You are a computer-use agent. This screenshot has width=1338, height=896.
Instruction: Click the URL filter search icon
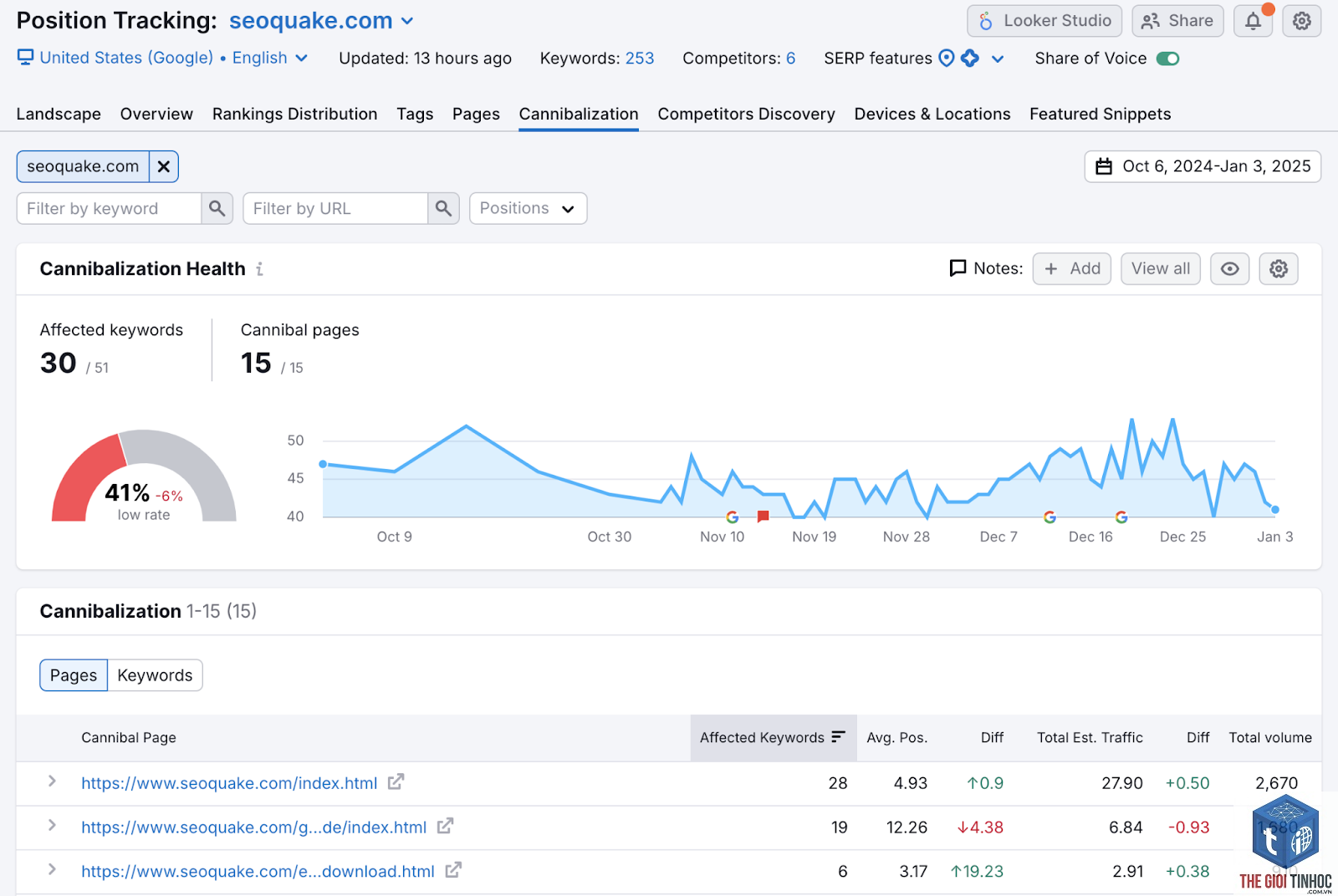443,208
